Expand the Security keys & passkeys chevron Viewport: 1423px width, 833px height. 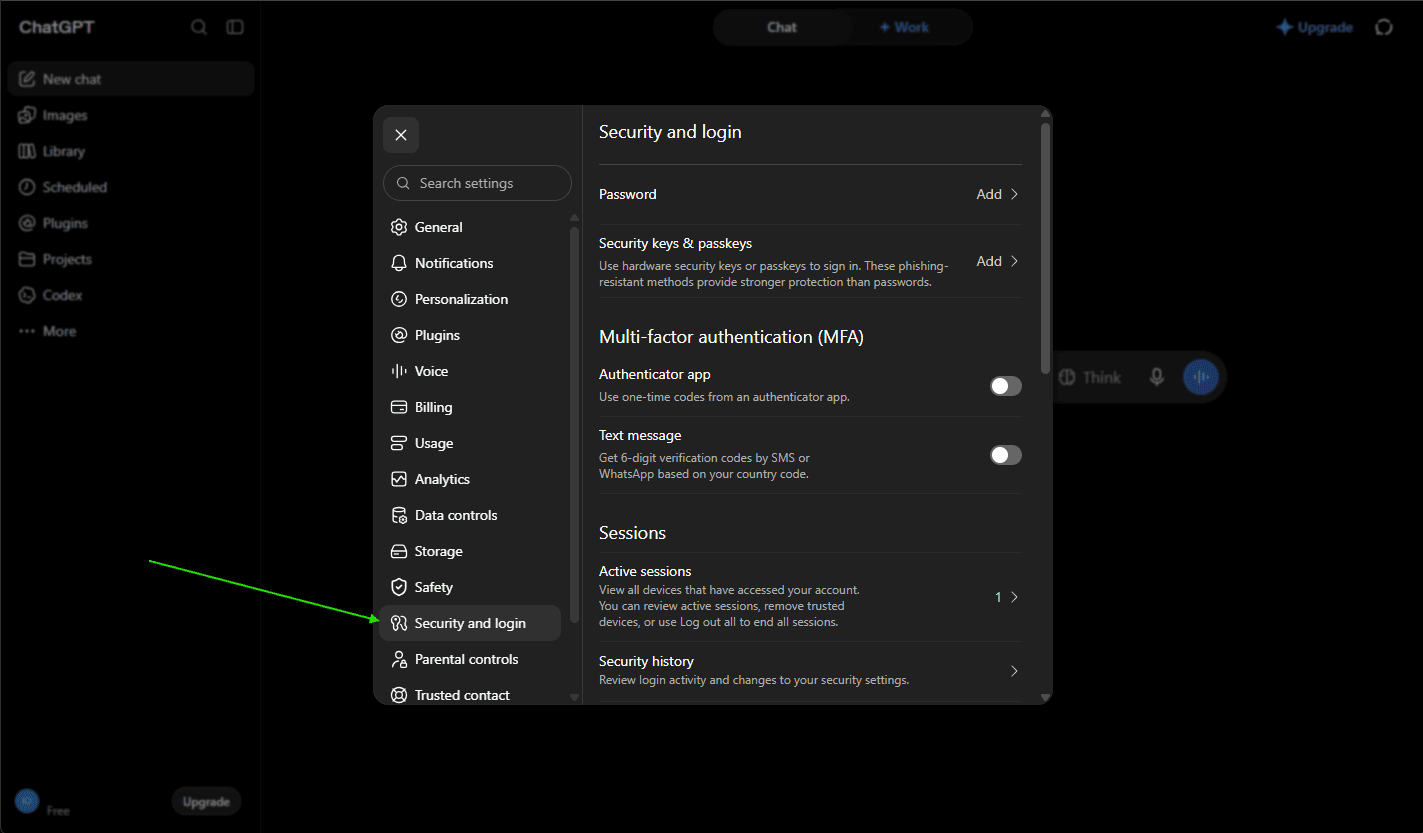tap(1014, 261)
